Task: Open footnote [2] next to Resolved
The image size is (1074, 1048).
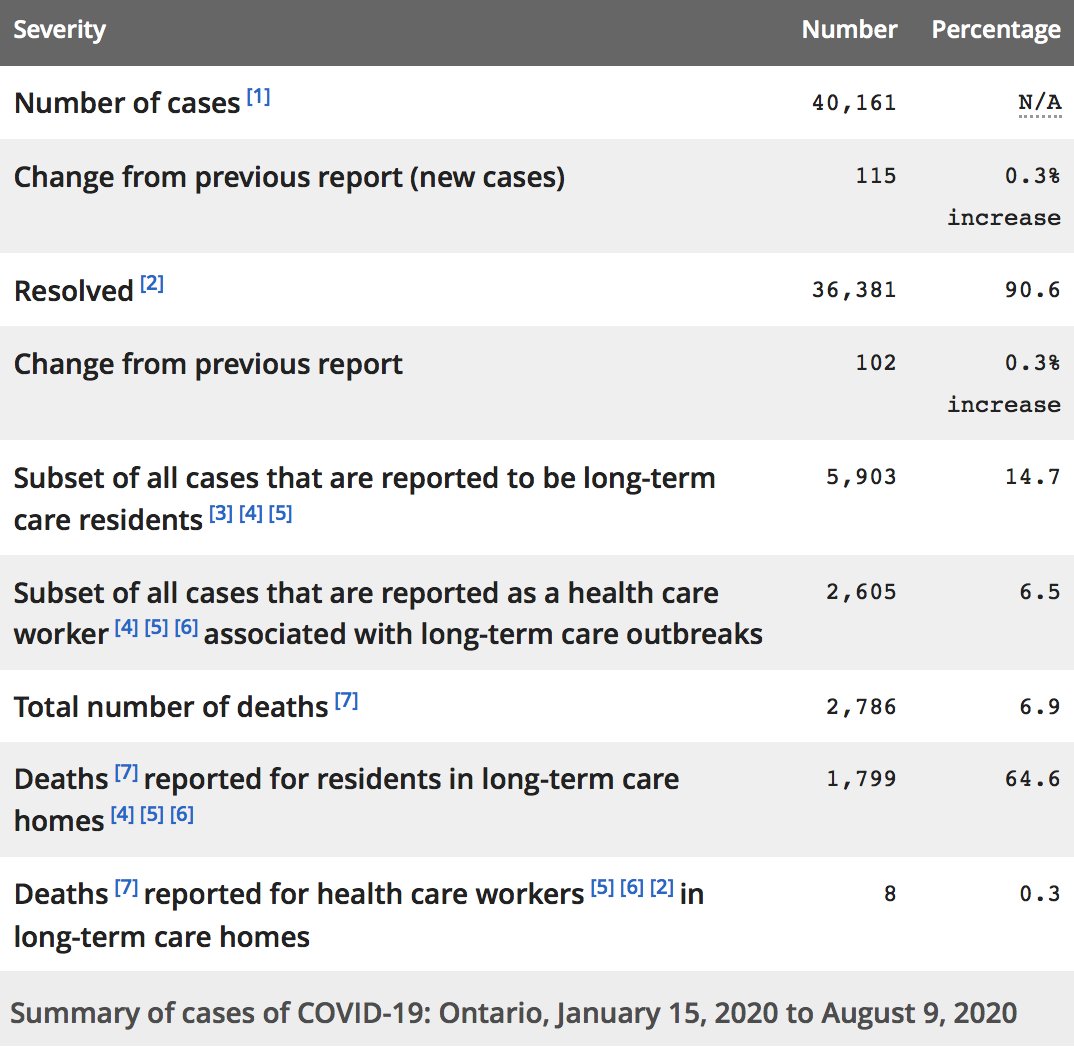Action: 152,284
